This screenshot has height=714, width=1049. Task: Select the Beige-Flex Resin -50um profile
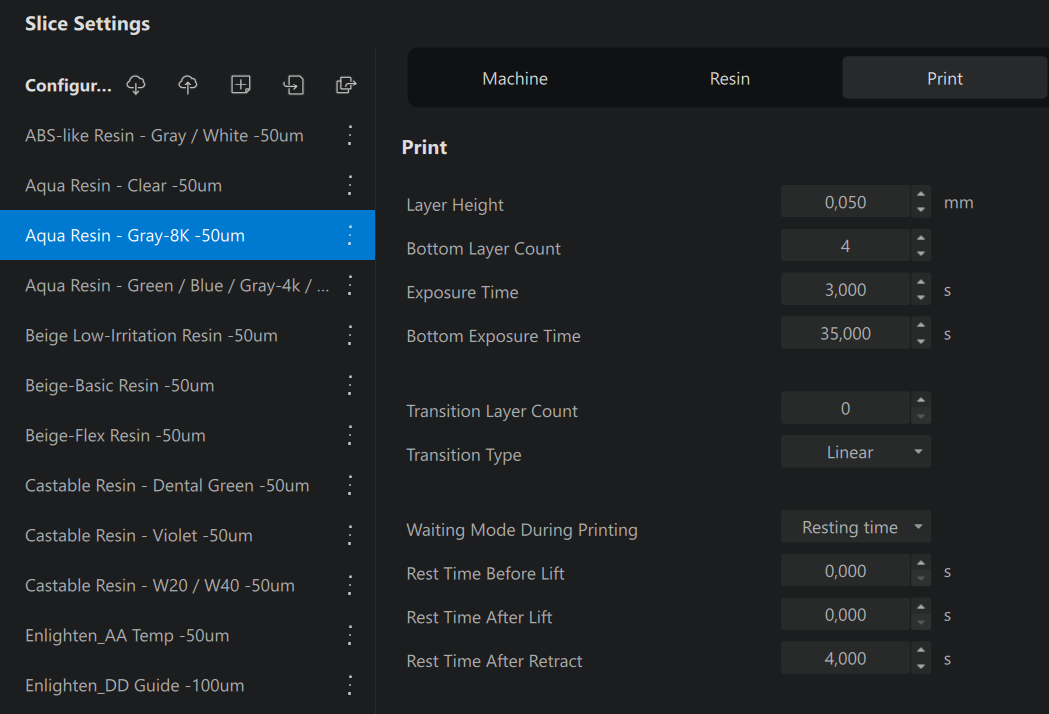pyautogui.click(x=187, y=436)
